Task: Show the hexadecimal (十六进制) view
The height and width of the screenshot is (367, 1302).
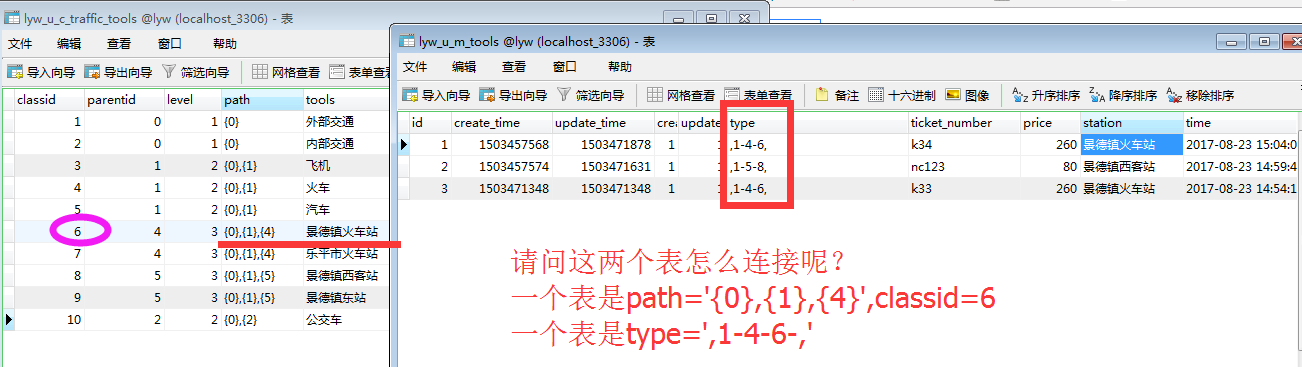Action: (x=902, y=96)
